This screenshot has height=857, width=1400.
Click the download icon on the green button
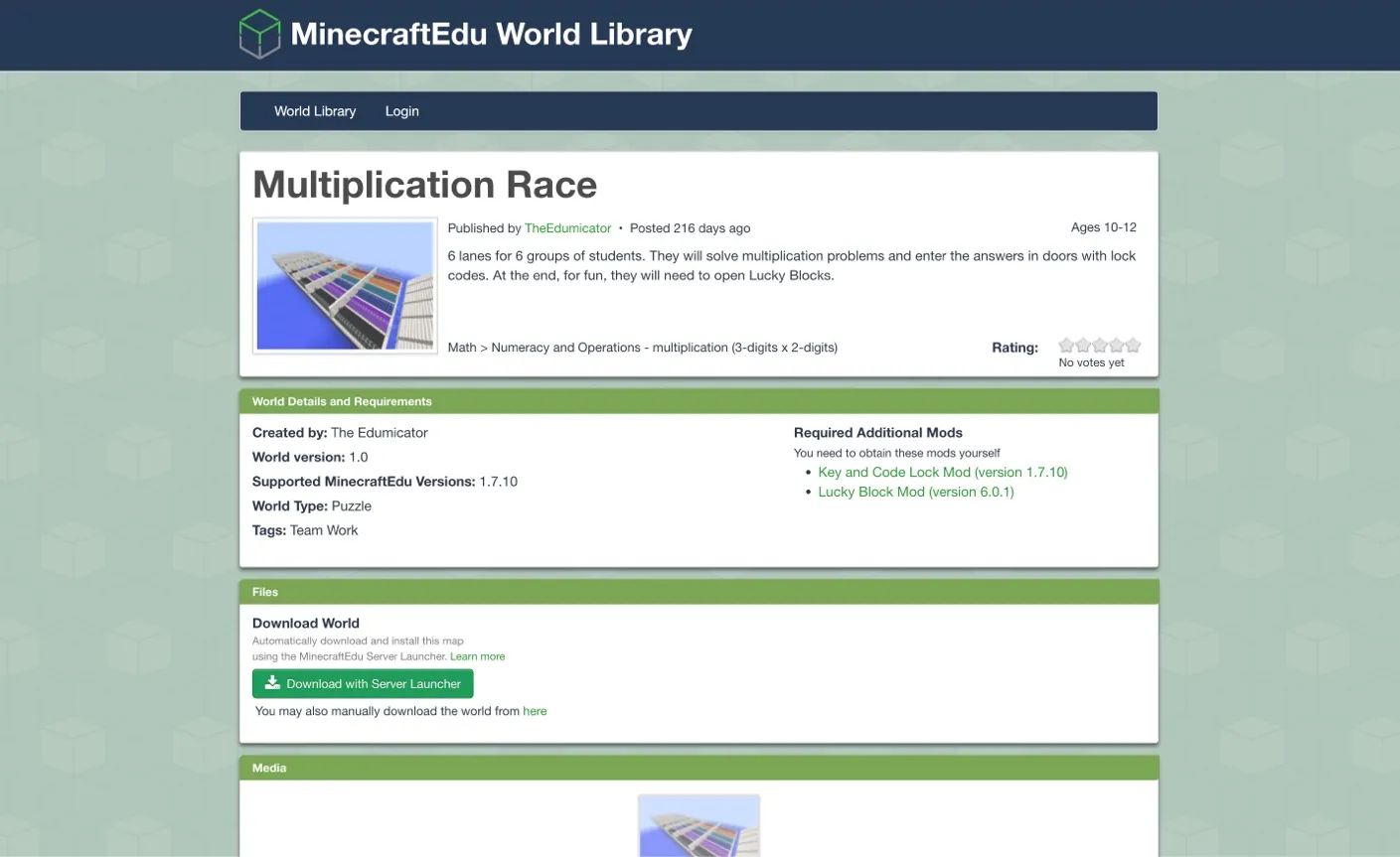pyautogui.click(x=272, y=683)
